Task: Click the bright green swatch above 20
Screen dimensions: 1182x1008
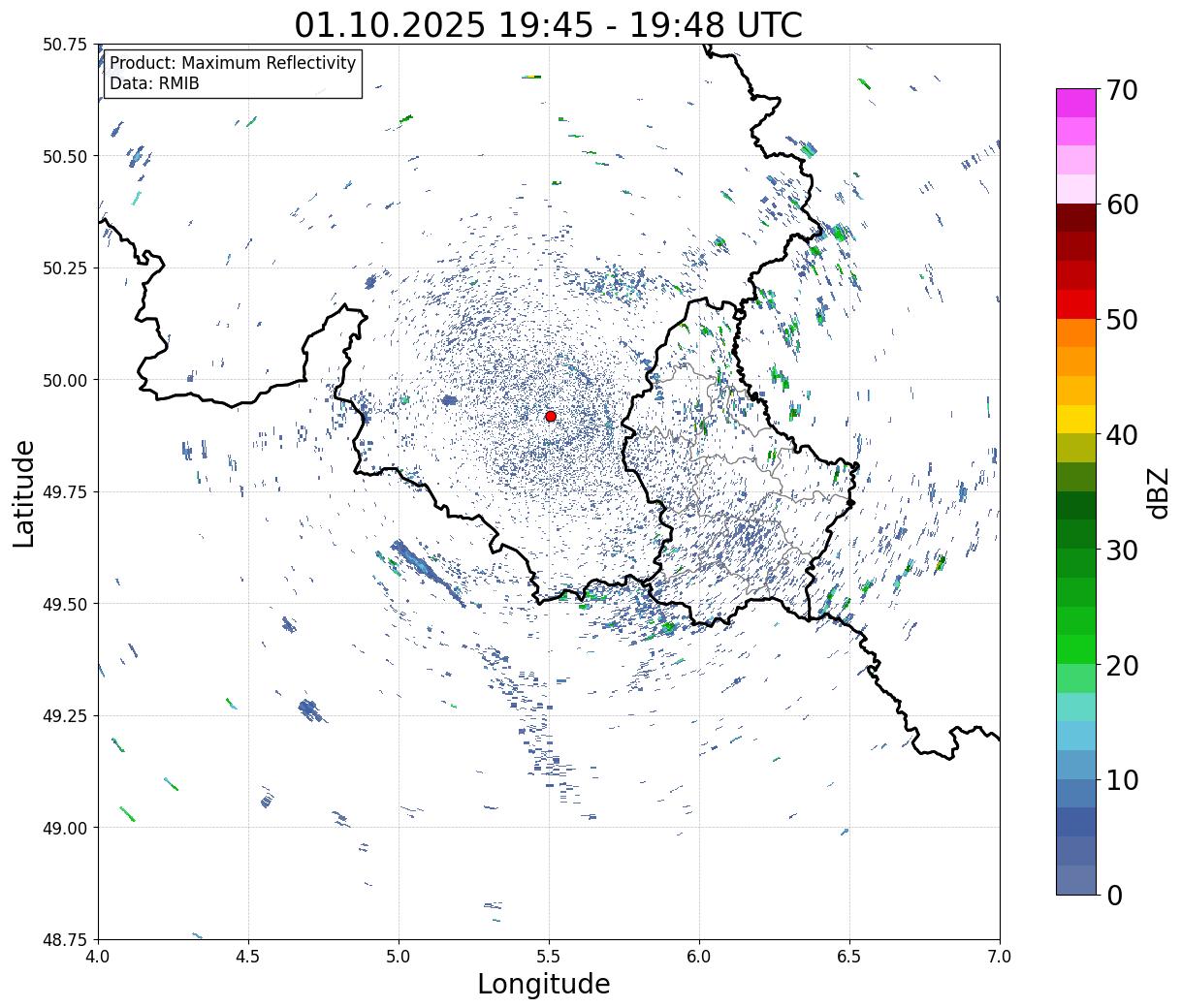Action: click(x=1076, y=649)
